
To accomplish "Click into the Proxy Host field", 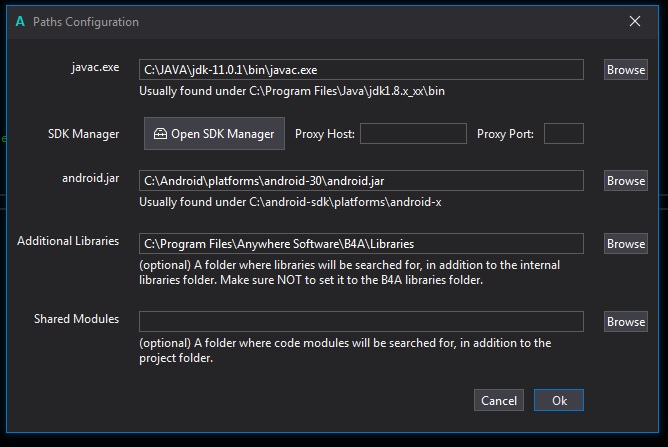I will (x=413, y=134).
